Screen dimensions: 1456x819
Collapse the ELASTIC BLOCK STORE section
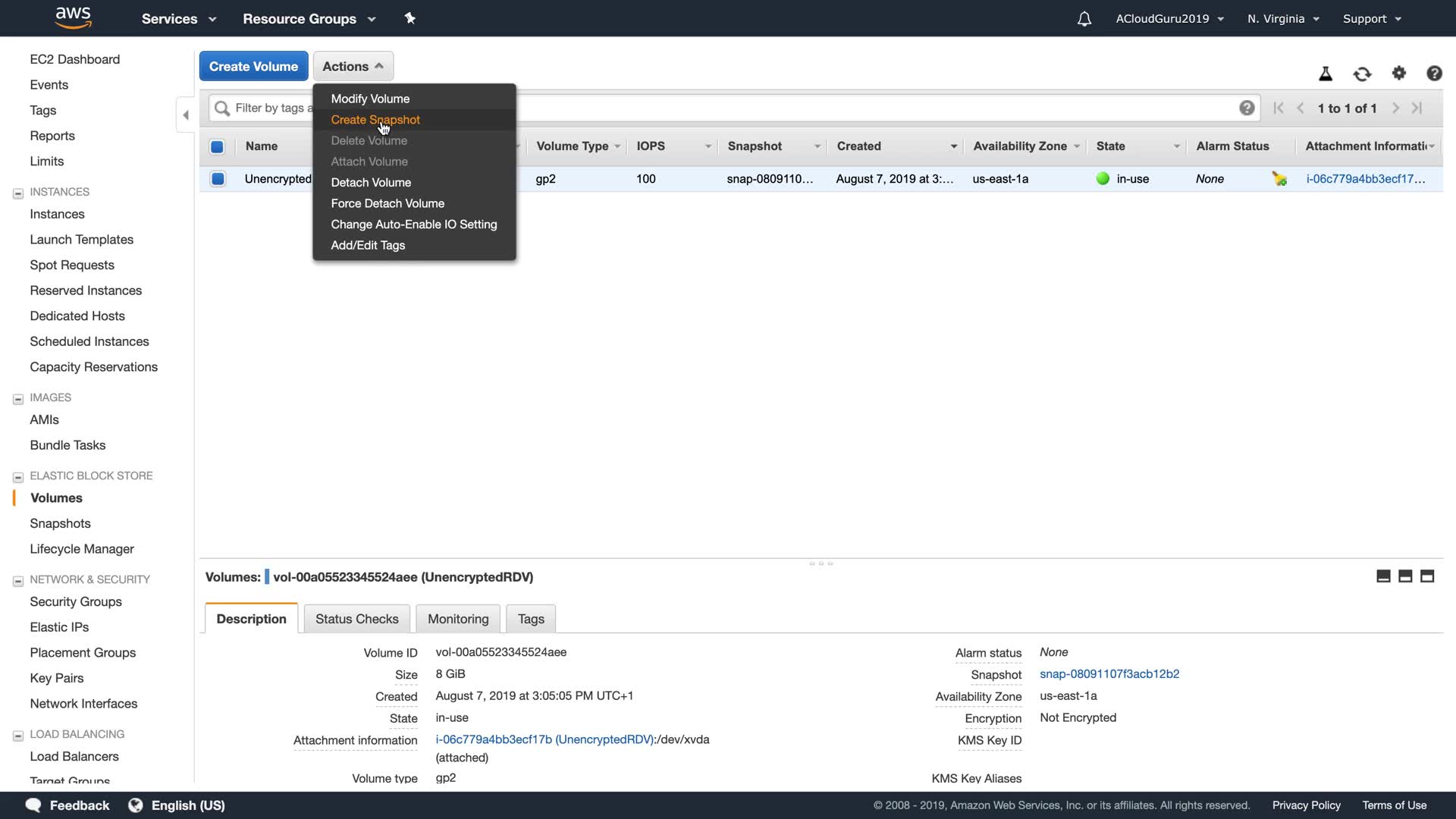pos(18,477)
